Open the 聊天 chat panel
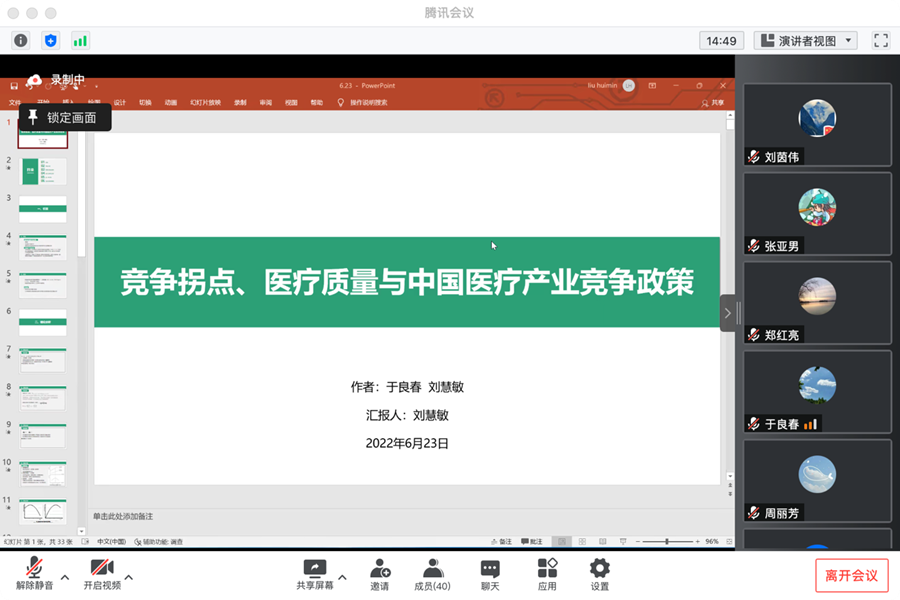The image size is (900, 600). tap(490, 574)
